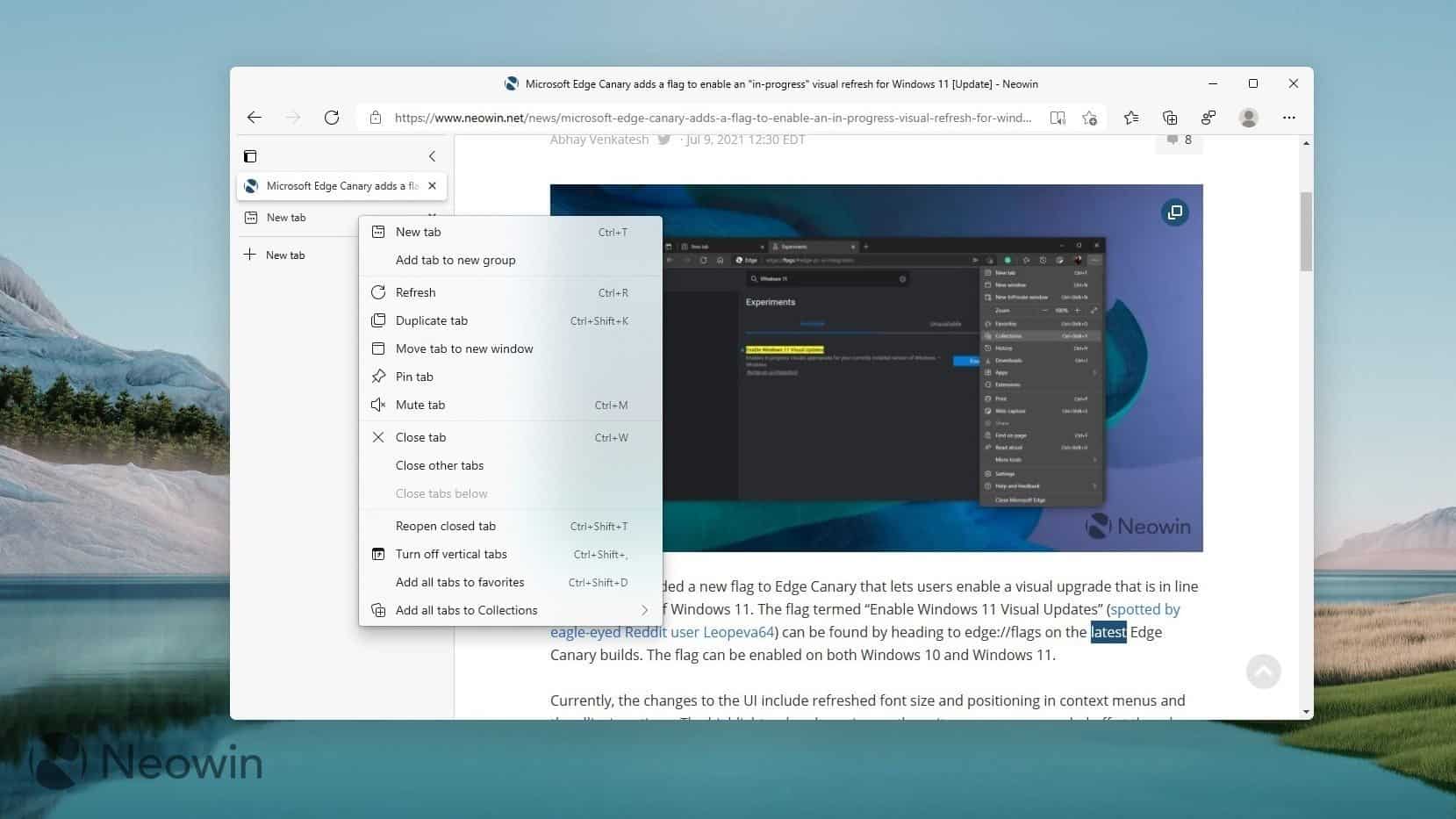The height and width of the screenshot is (819, 1456).
Task: Switch to Microsoft Edge Canary article tab
Action: pyautogui.click(x=334, y=186)
